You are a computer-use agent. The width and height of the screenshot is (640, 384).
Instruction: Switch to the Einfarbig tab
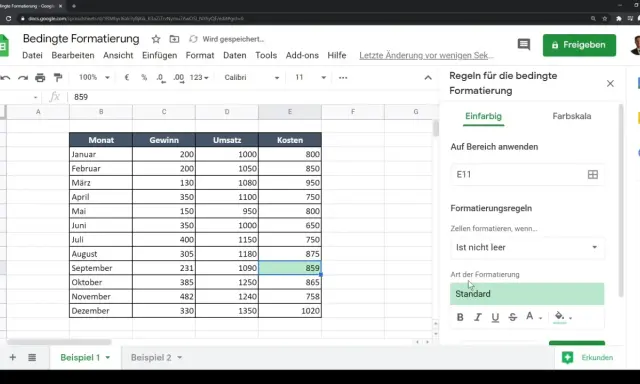click(x=483, y=116)
